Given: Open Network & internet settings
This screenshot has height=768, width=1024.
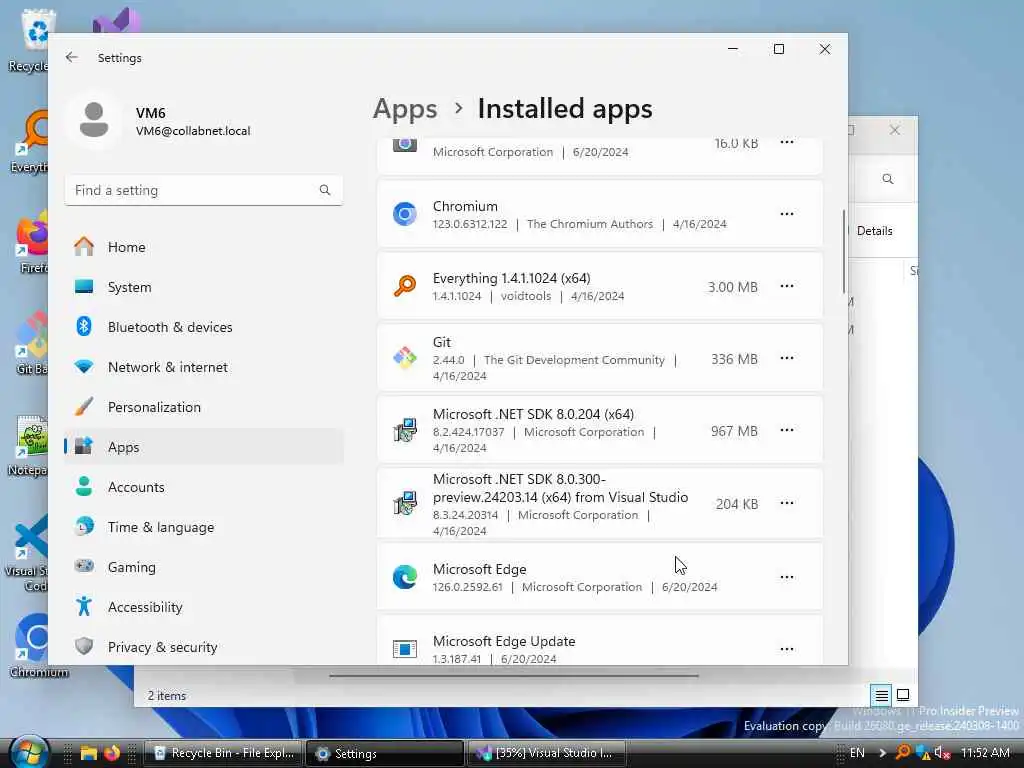Looking at the screenshot, I should point(204,367).
